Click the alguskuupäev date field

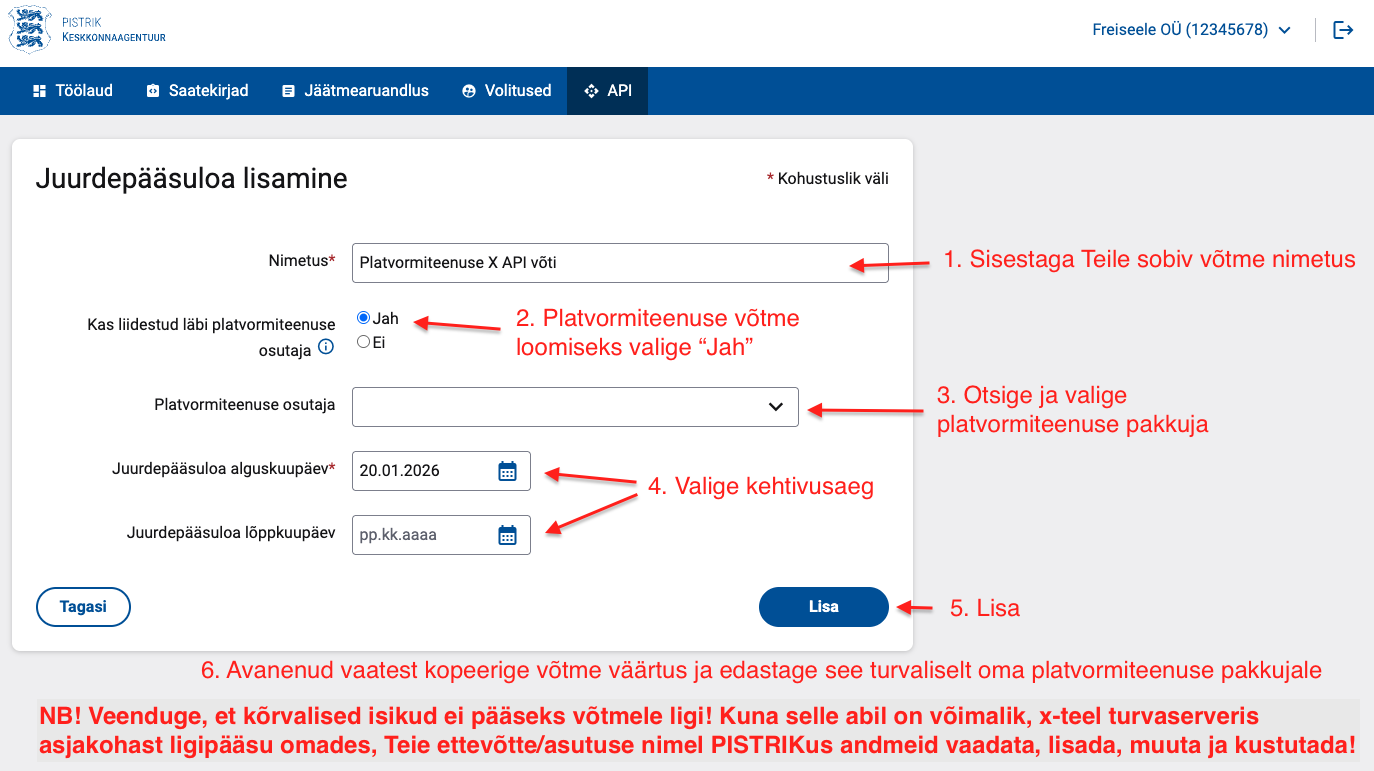[x=441, y=471]
